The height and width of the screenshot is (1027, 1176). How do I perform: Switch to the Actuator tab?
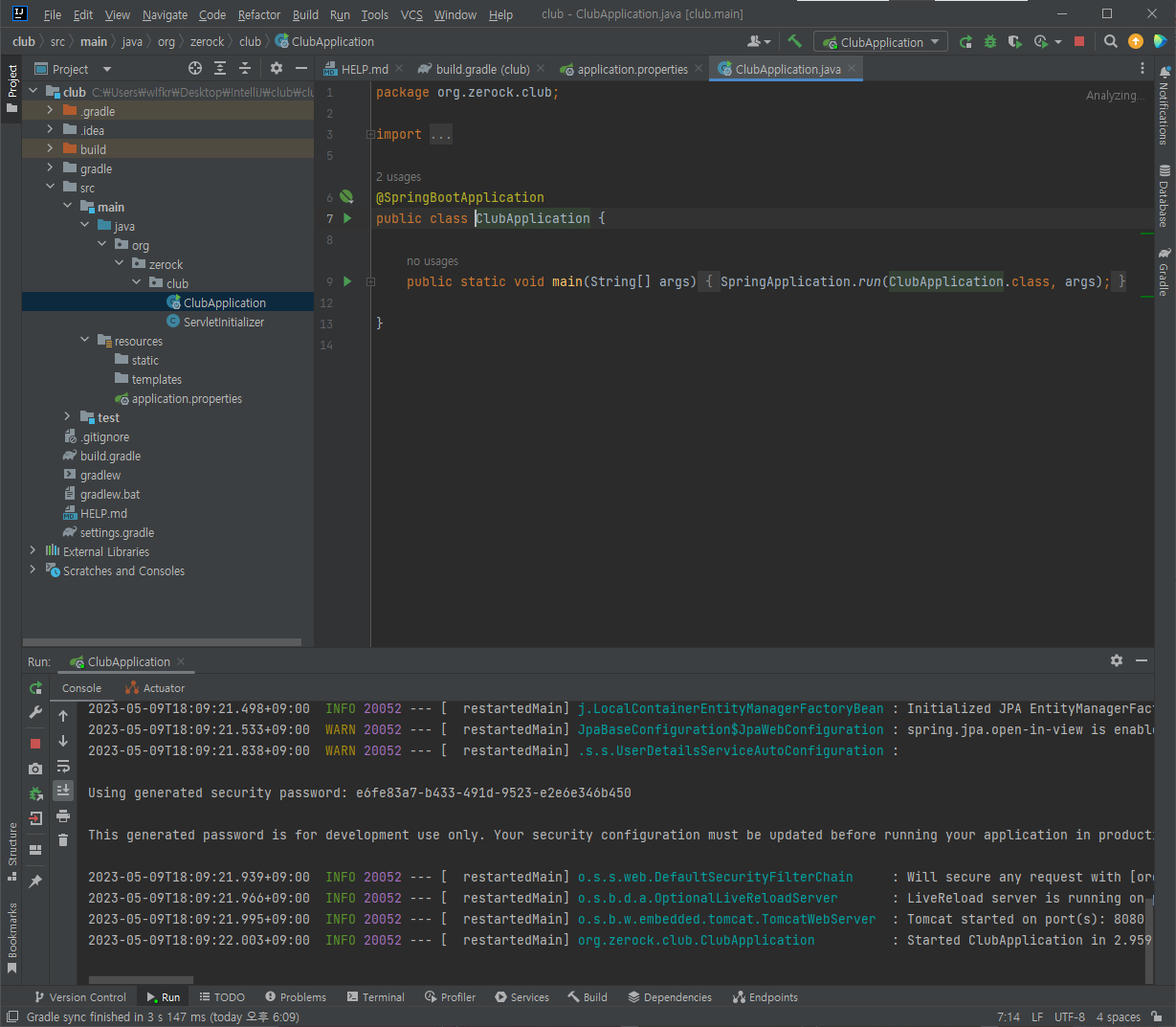[x=155, y=688]
